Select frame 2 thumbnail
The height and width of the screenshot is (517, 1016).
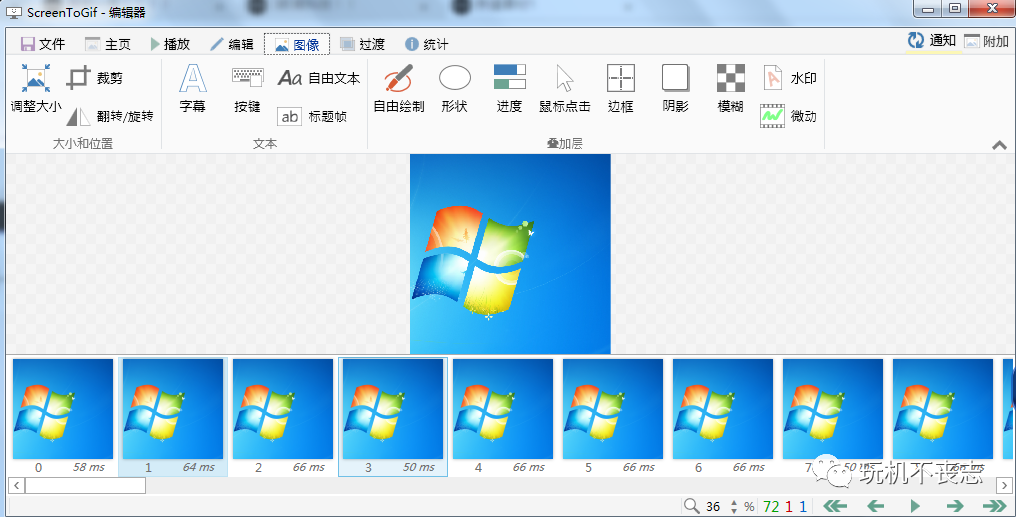coord(283,417)
